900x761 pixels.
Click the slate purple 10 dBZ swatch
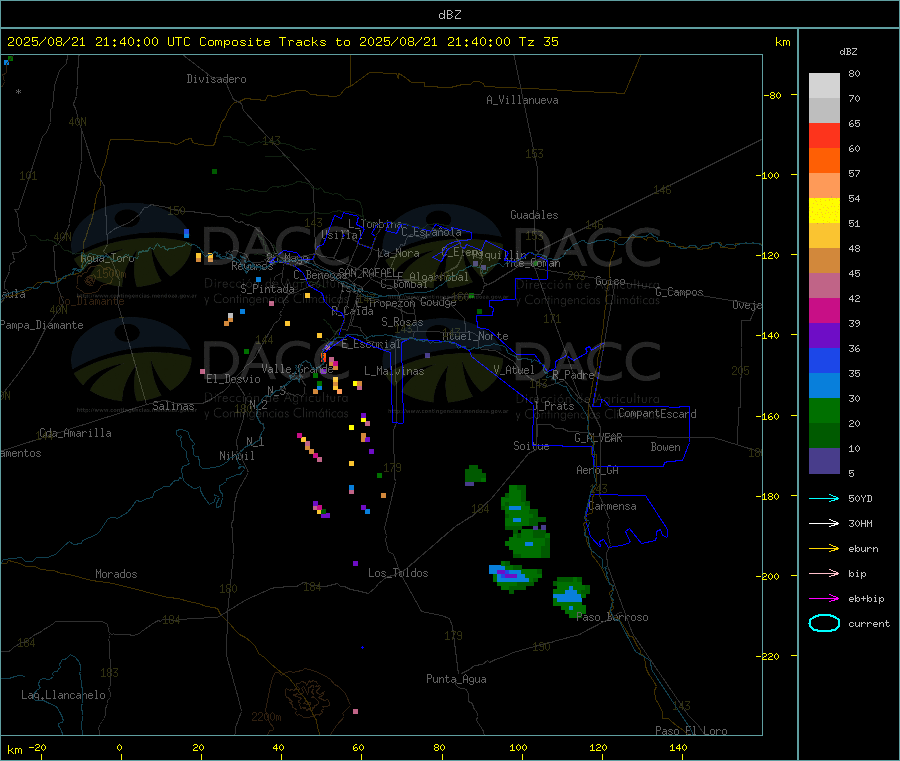click(x=824, y=460)
